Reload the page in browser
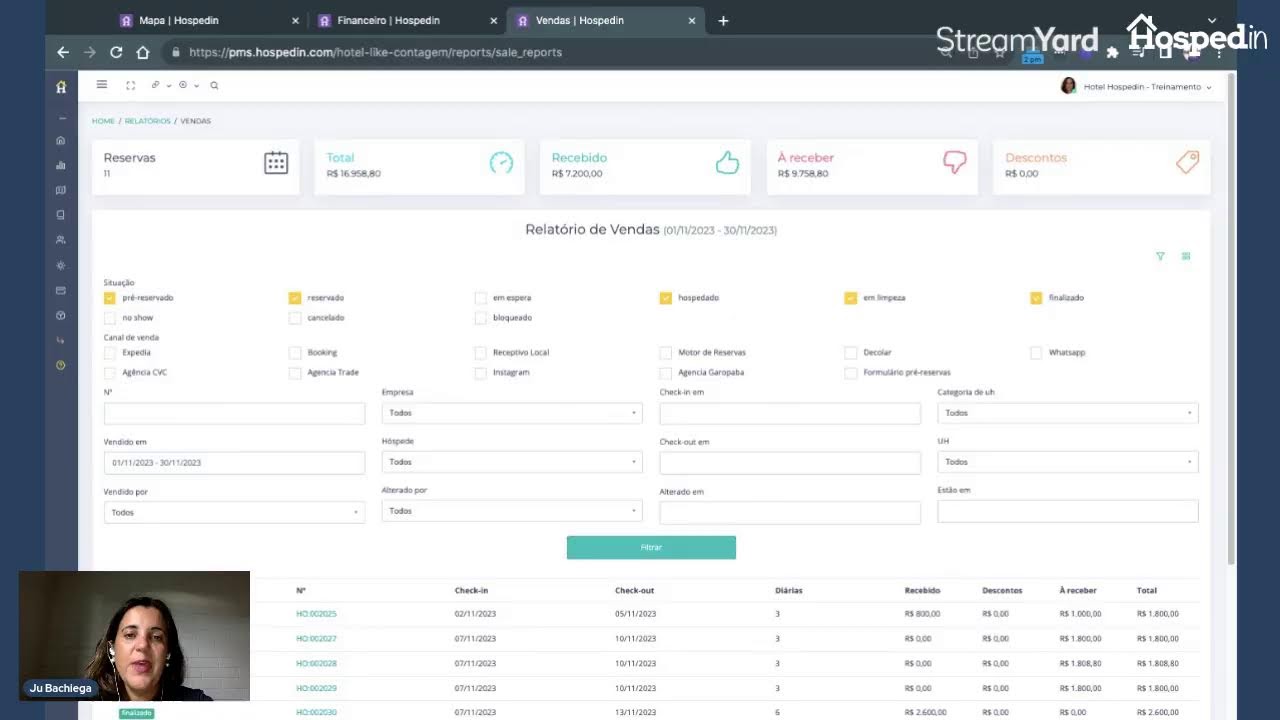 coord(116,52)
